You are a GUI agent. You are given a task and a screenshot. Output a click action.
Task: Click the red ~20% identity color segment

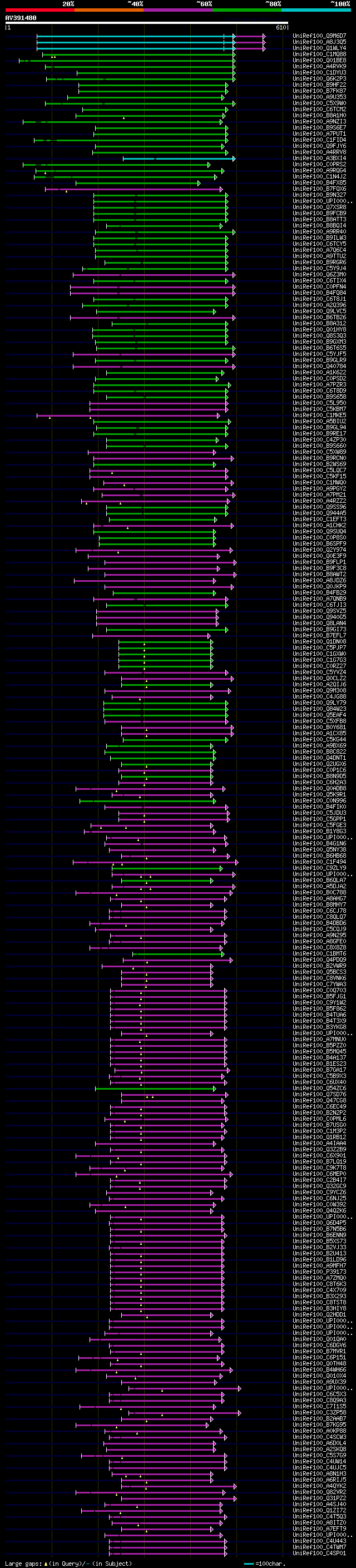click(x=40, y=10)
